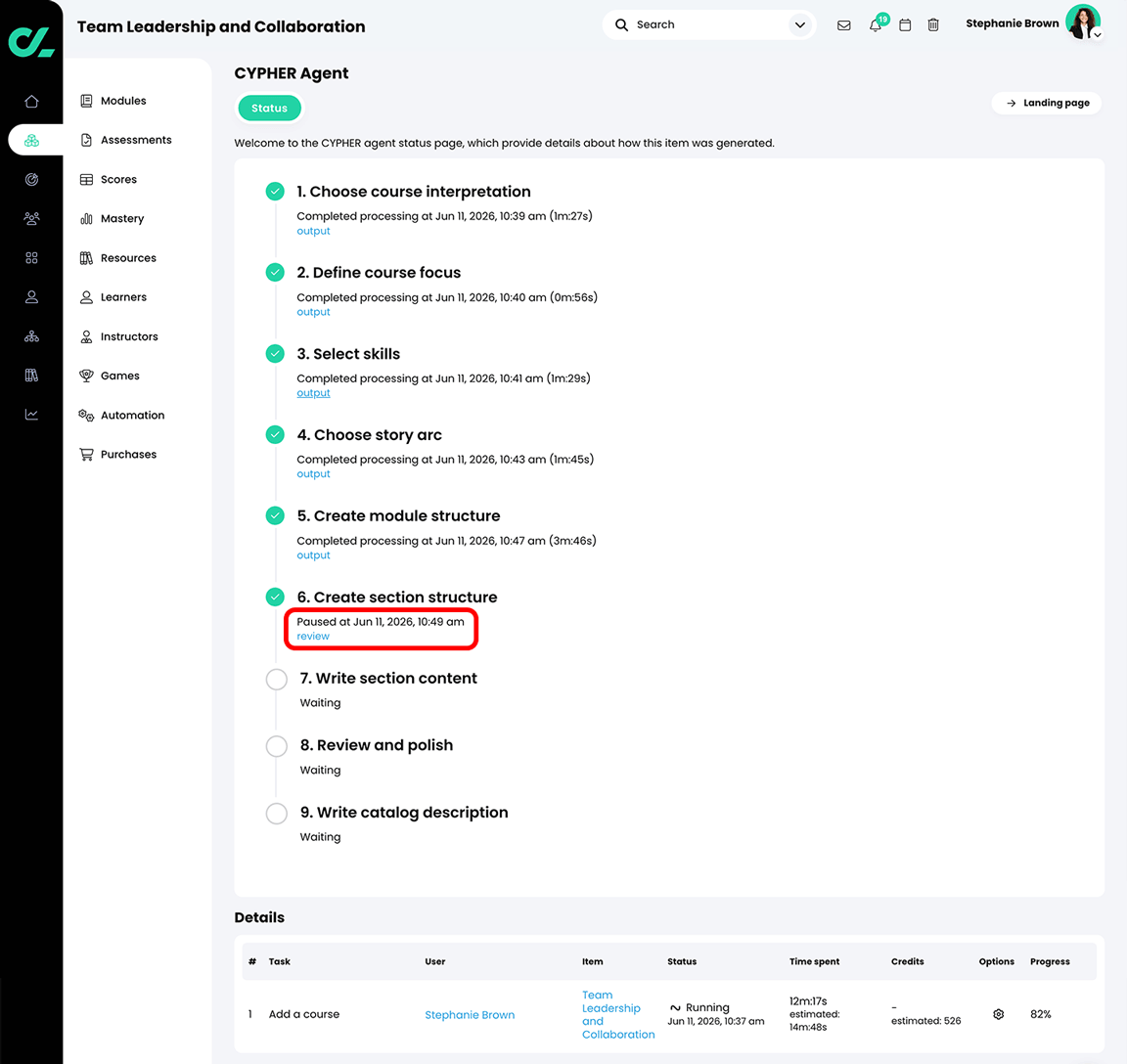Open Stephanie Brown profile menu chevron
Viewport: 1127px width, 1064px height.
[1098, 35]
